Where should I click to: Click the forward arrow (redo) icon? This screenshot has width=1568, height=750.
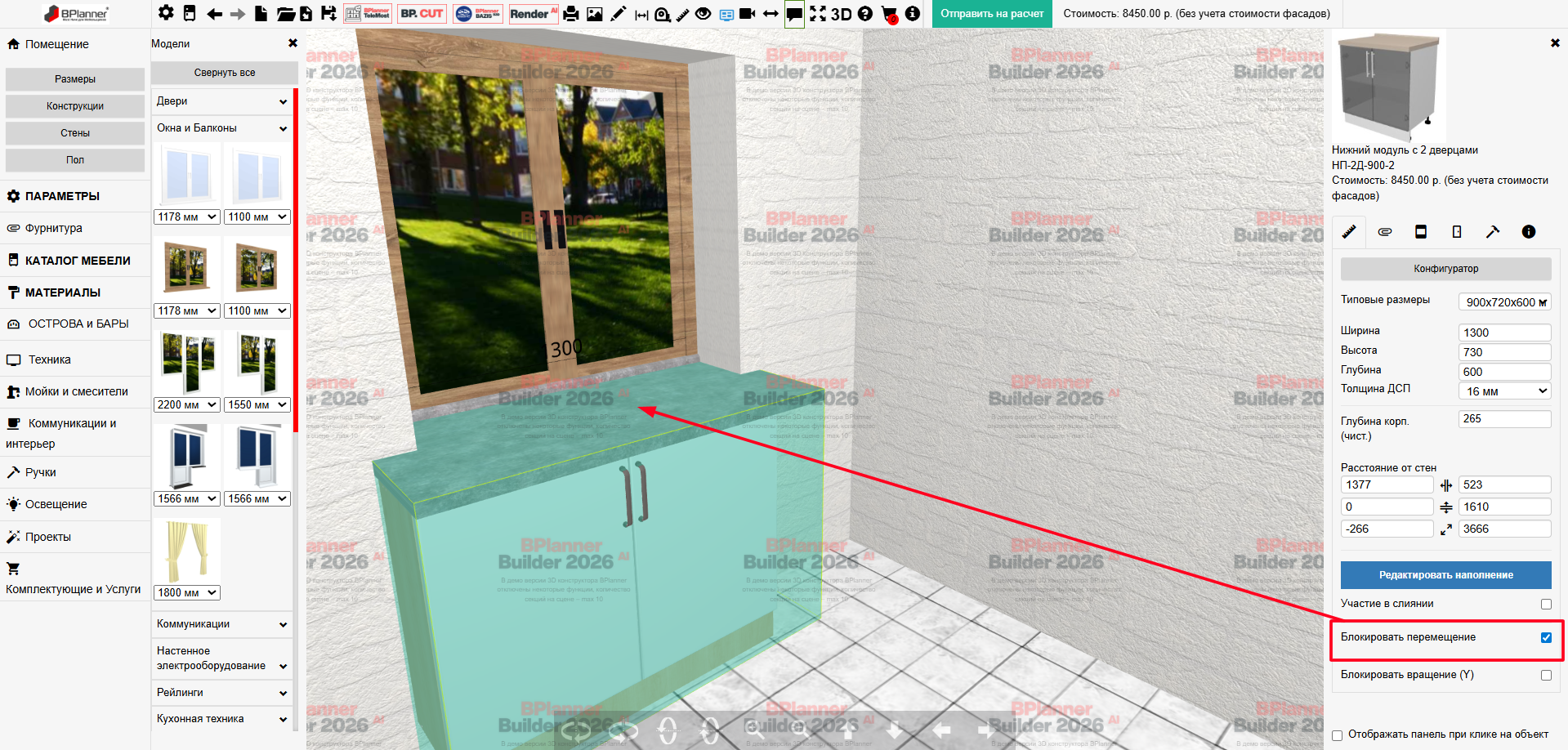238,14
